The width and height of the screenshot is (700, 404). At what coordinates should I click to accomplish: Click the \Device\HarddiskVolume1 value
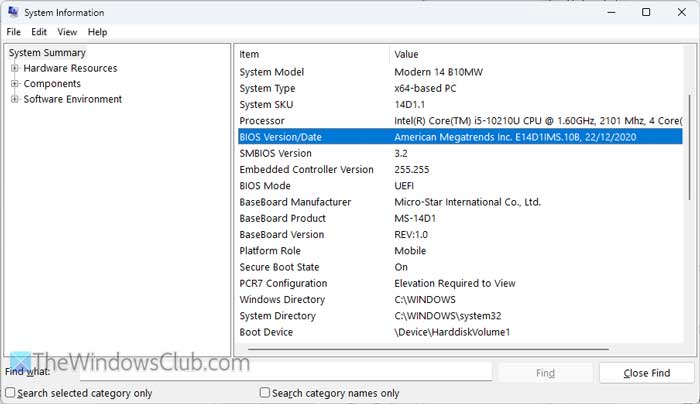[452, 332]
